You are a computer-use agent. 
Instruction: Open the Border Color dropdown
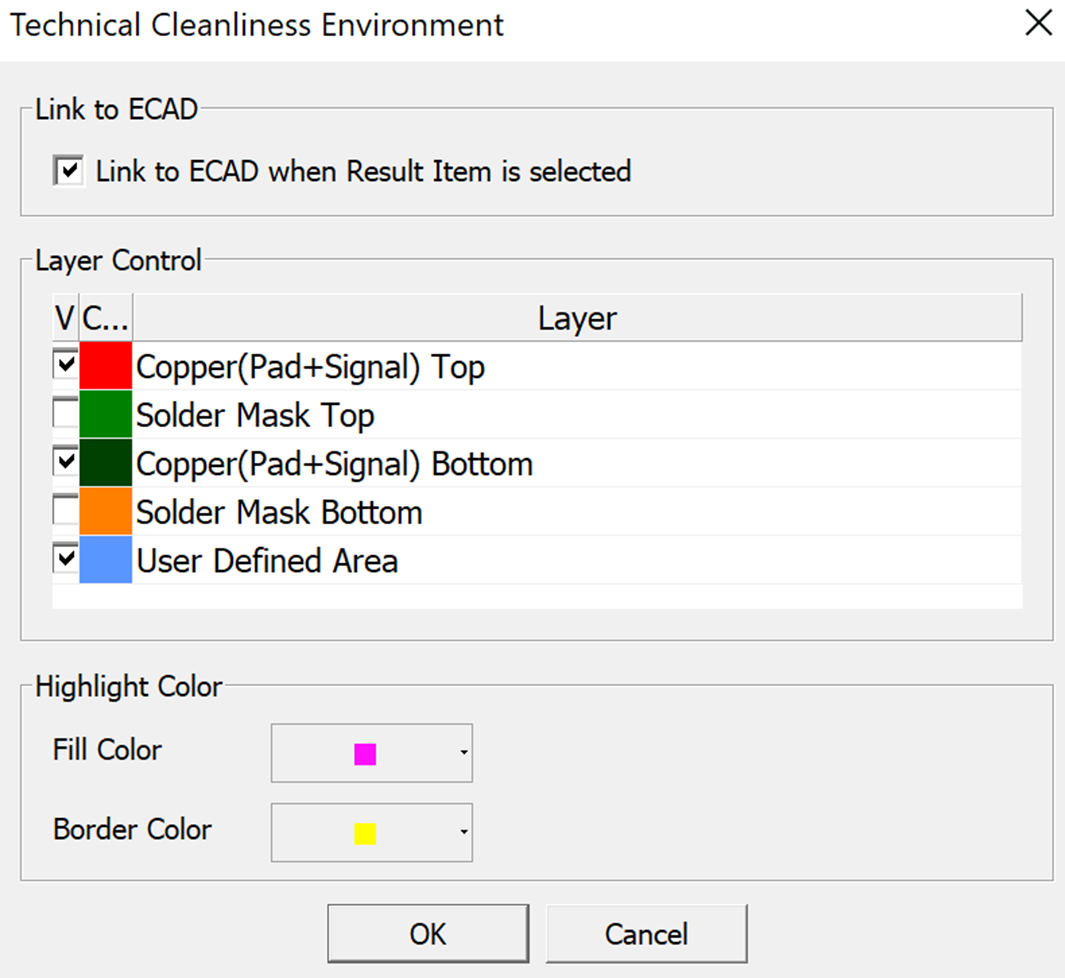click(x=372, y=832)
